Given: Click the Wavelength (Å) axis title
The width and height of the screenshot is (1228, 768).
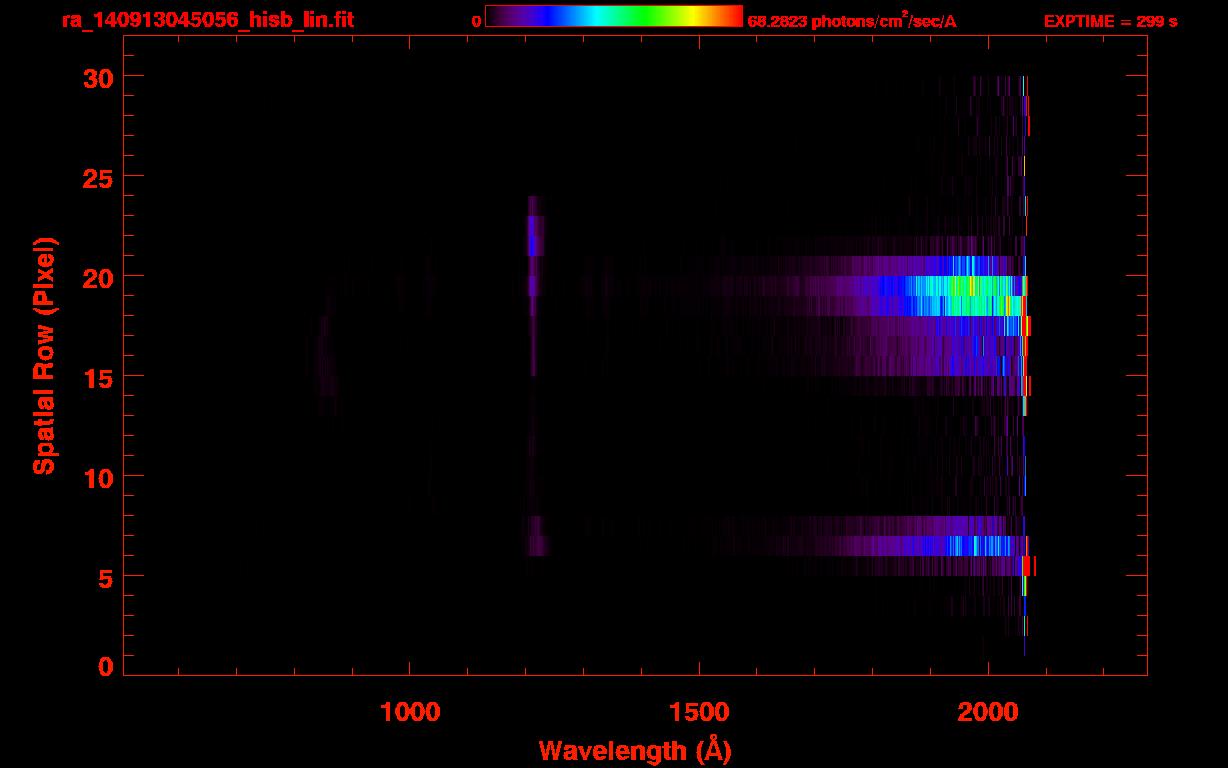Looking at the screenshot, I should [x=635, y=750].
